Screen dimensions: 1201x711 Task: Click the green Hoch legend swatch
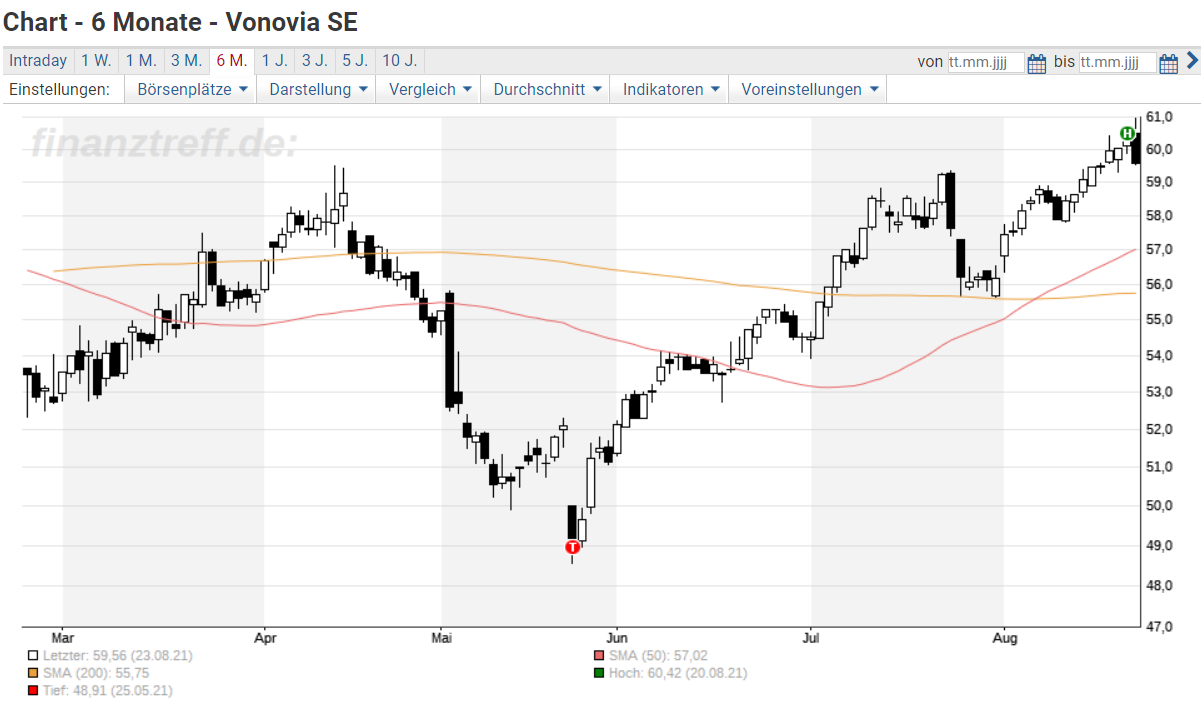tap(599, 673)
